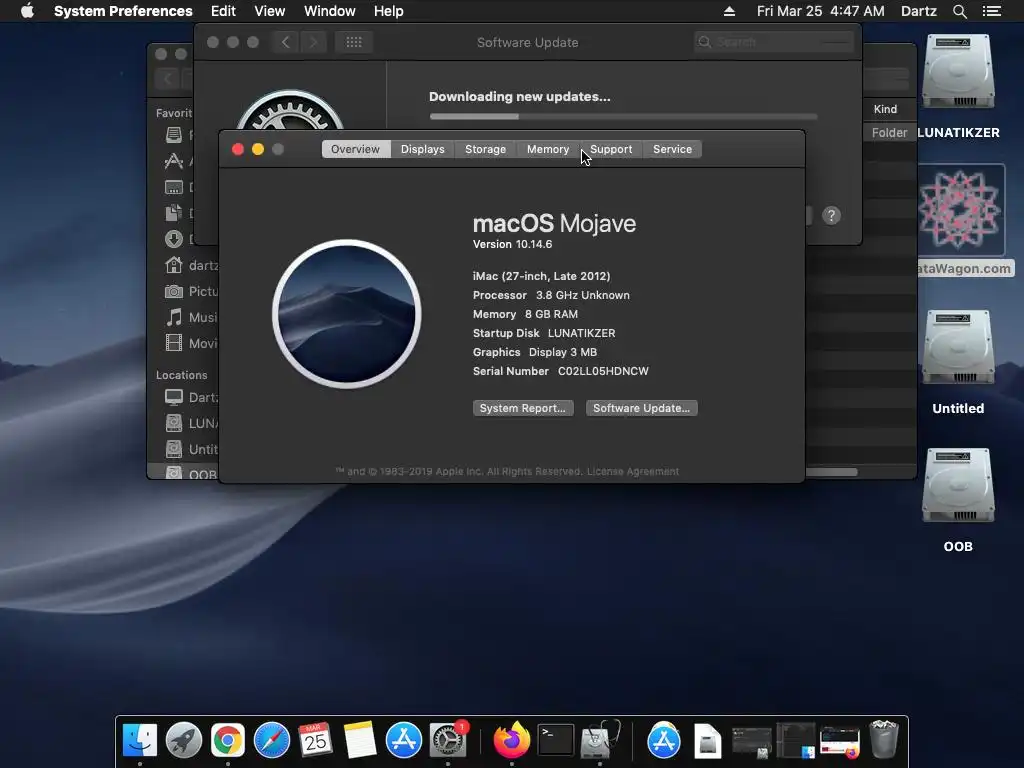Switch to Support tab
1024x768 pixels.
611,149
